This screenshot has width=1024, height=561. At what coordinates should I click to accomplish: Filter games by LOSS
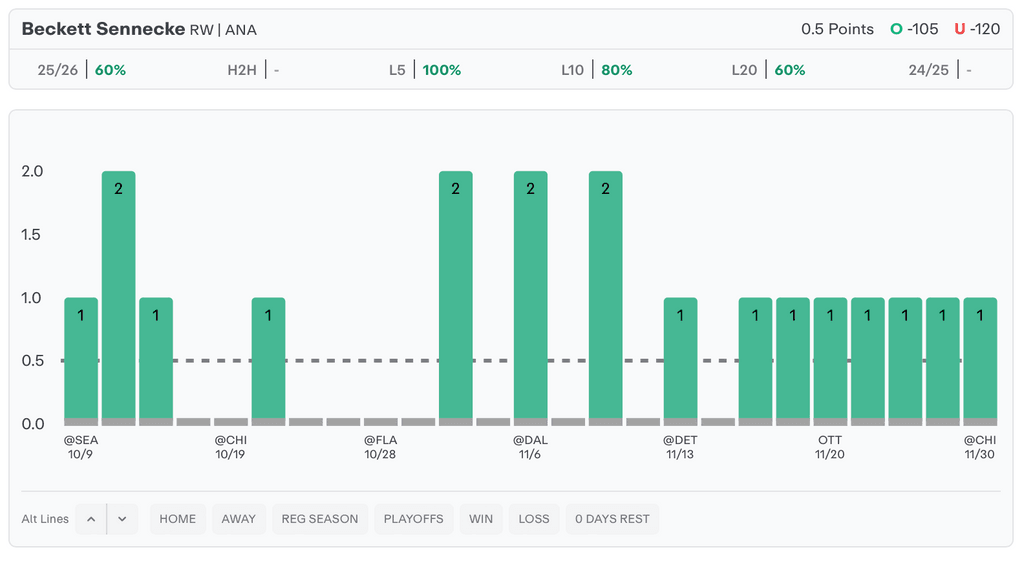point(534,519)
